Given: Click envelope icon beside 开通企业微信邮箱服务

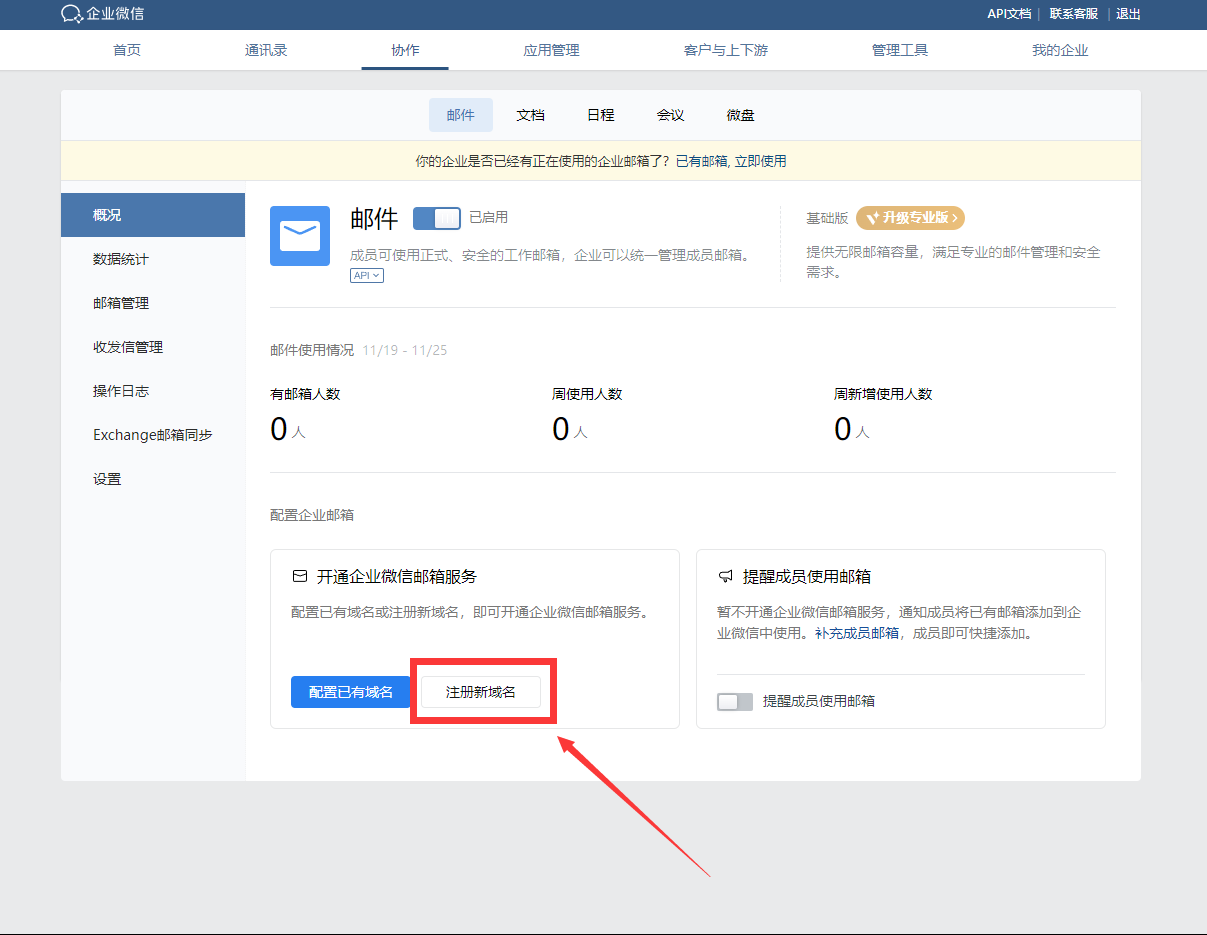Looking at the screenshot, I should point(299,577).
